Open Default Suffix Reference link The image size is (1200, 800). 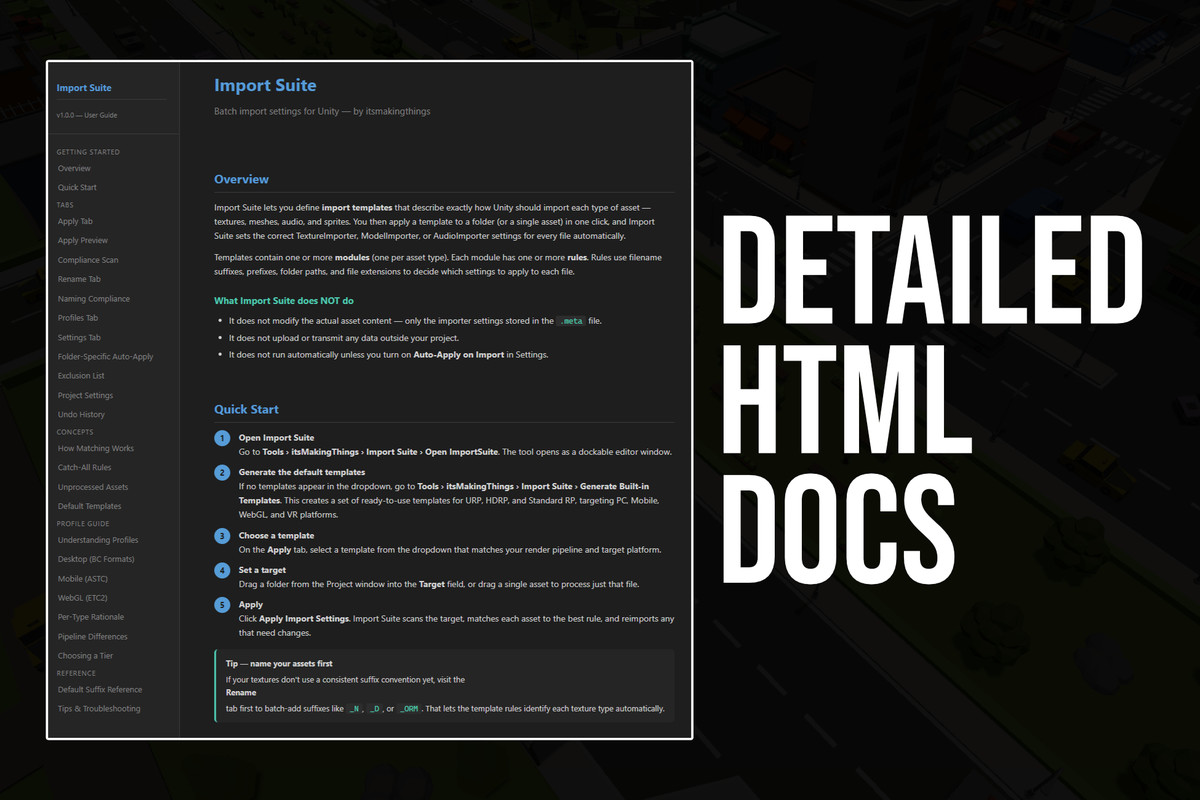100,689
